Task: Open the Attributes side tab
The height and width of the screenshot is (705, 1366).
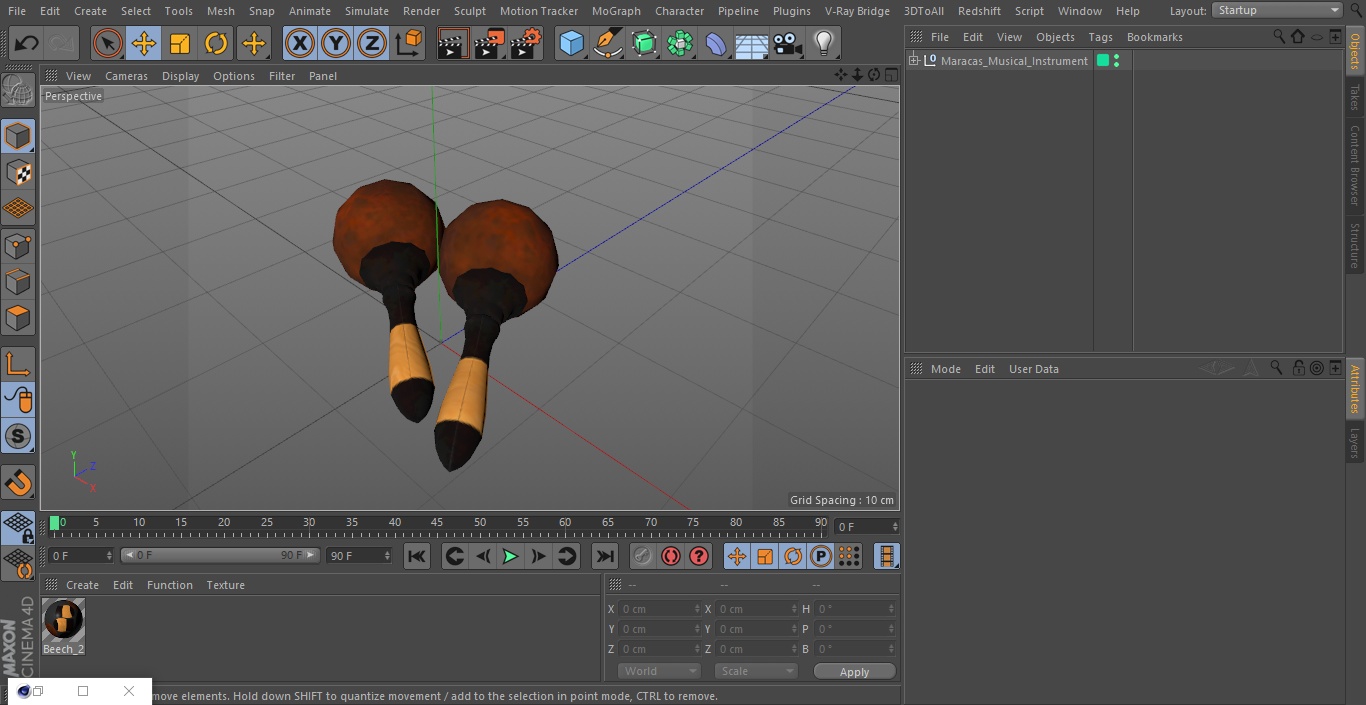Action: point(1355,389)
